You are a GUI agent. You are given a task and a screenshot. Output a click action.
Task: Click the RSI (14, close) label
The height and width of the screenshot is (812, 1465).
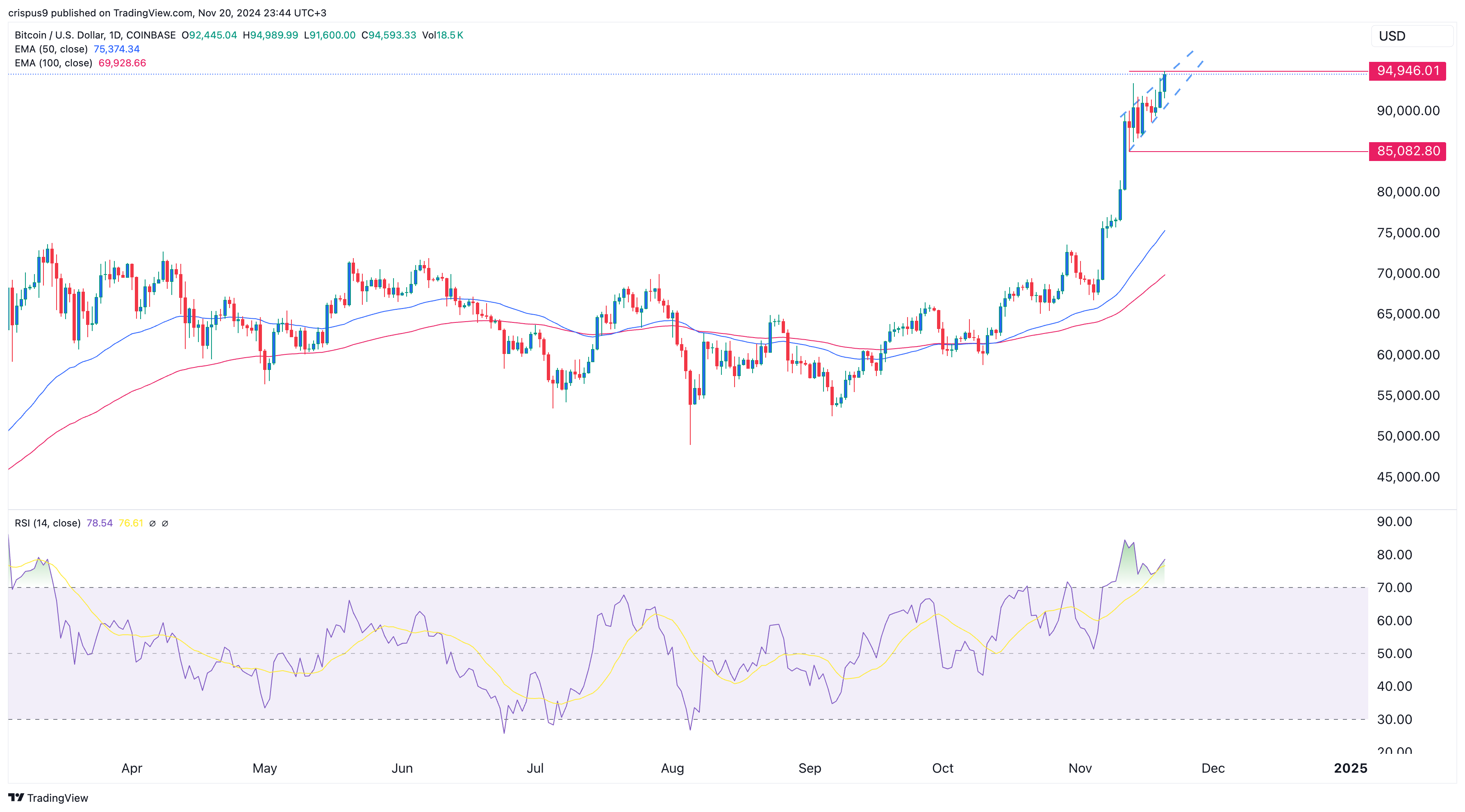(x=48, y=523)
